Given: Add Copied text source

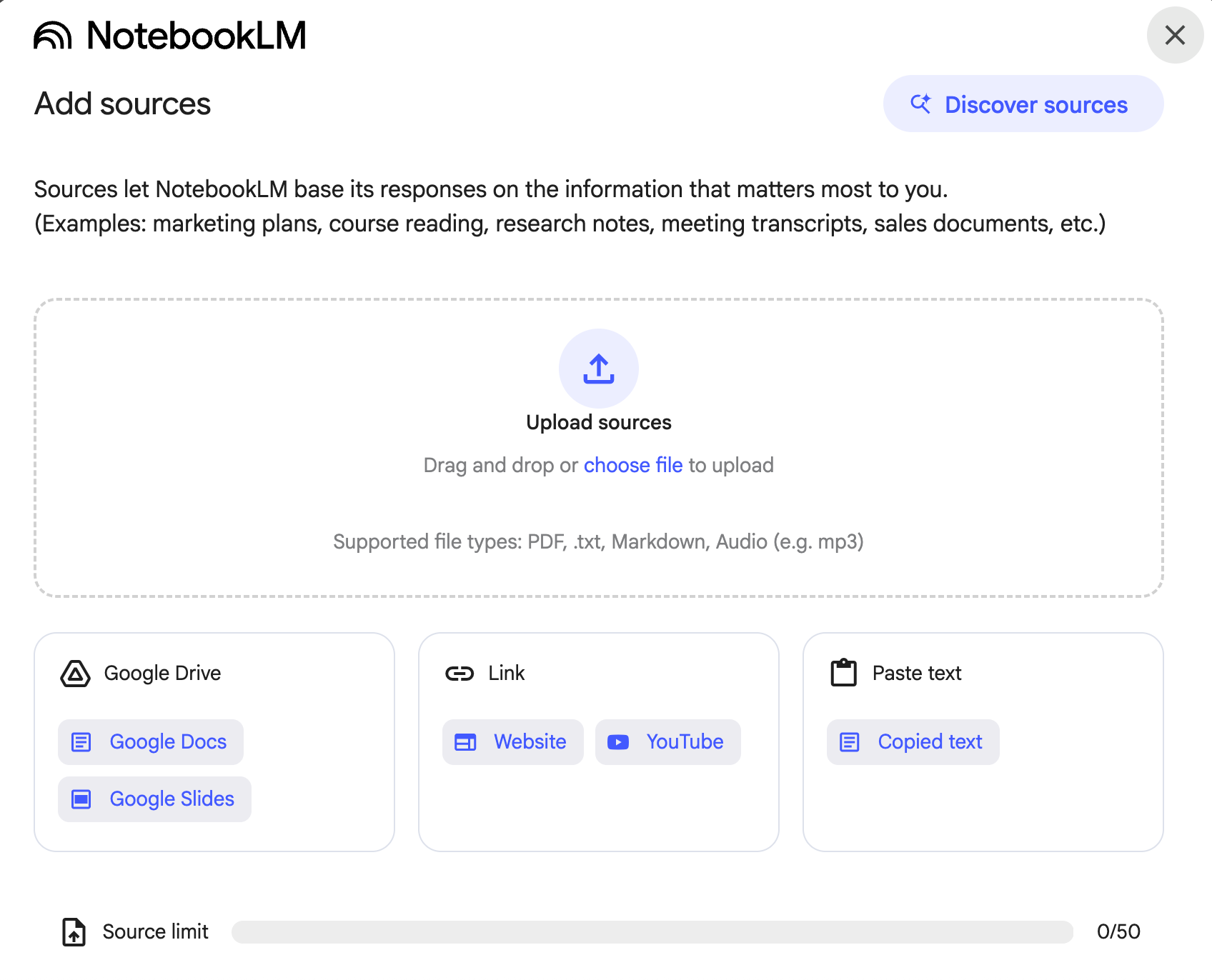Looking at the screenshot, I should (x=913, y=741).
